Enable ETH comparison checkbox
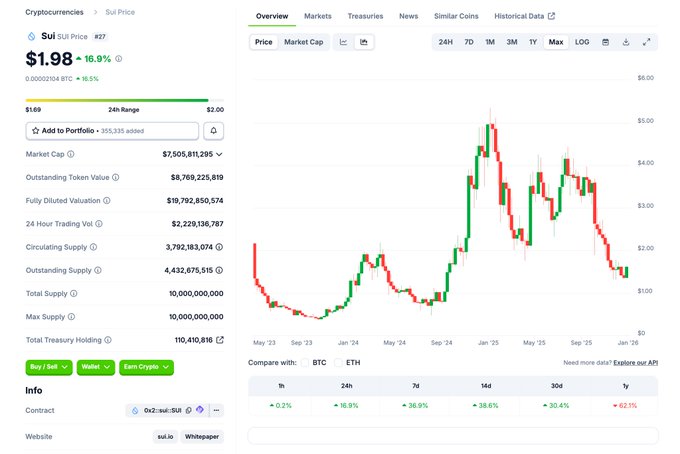Viewport: 680px width, 454px height. 339,362
